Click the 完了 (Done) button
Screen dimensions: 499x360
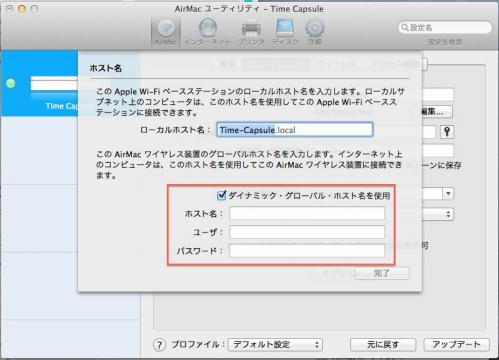pos(382,273)
